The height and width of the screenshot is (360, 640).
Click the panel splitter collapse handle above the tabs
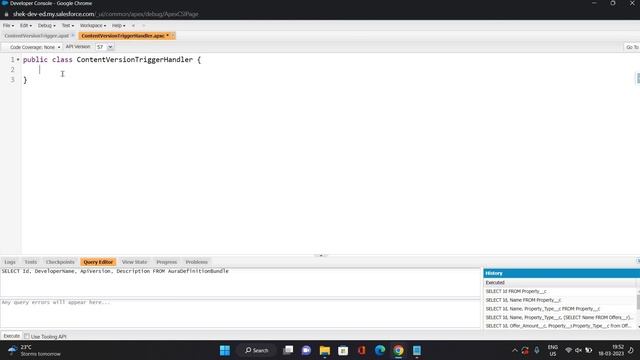point(321,256)
